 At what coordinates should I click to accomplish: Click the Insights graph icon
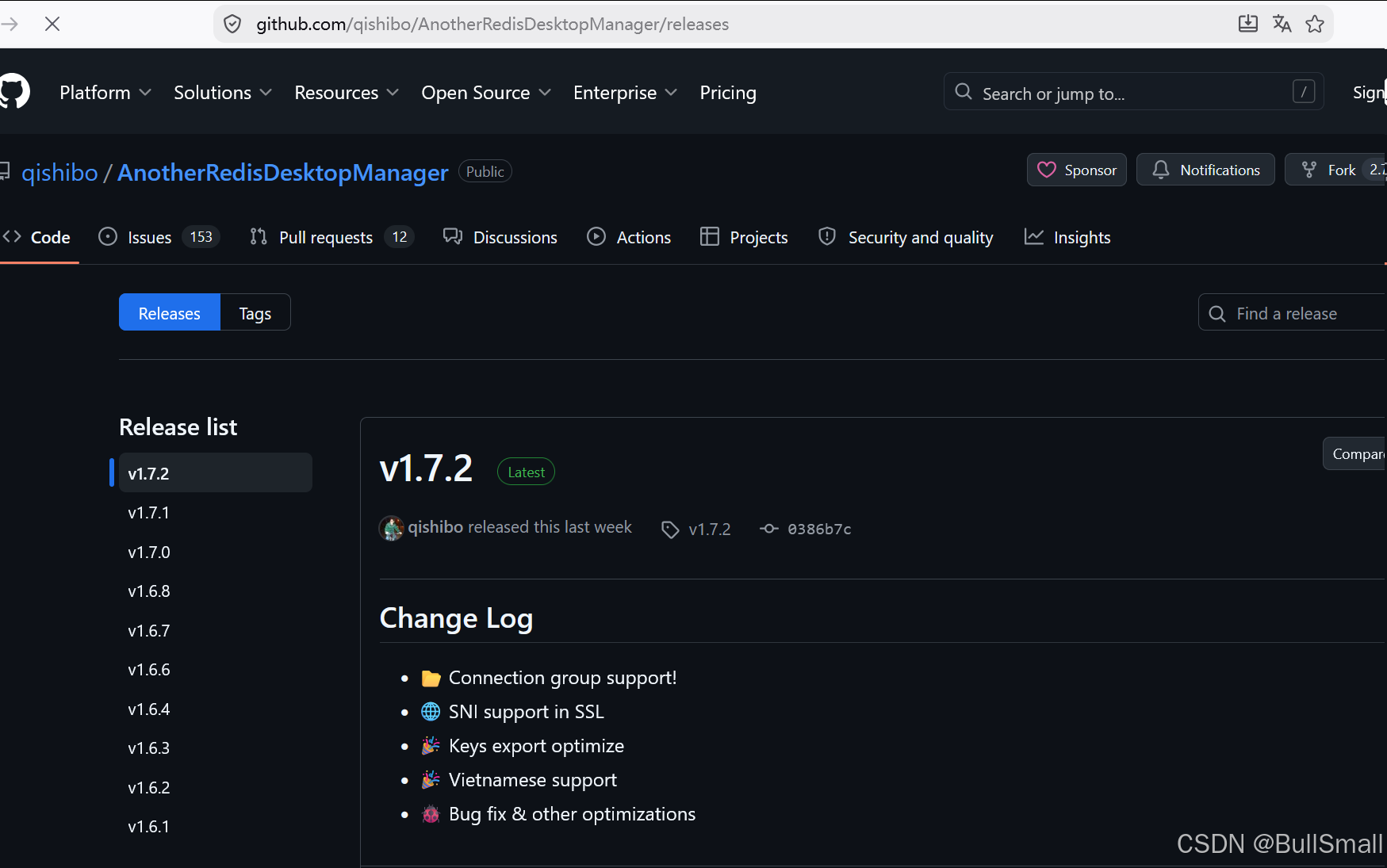[x=1034, y=237]
